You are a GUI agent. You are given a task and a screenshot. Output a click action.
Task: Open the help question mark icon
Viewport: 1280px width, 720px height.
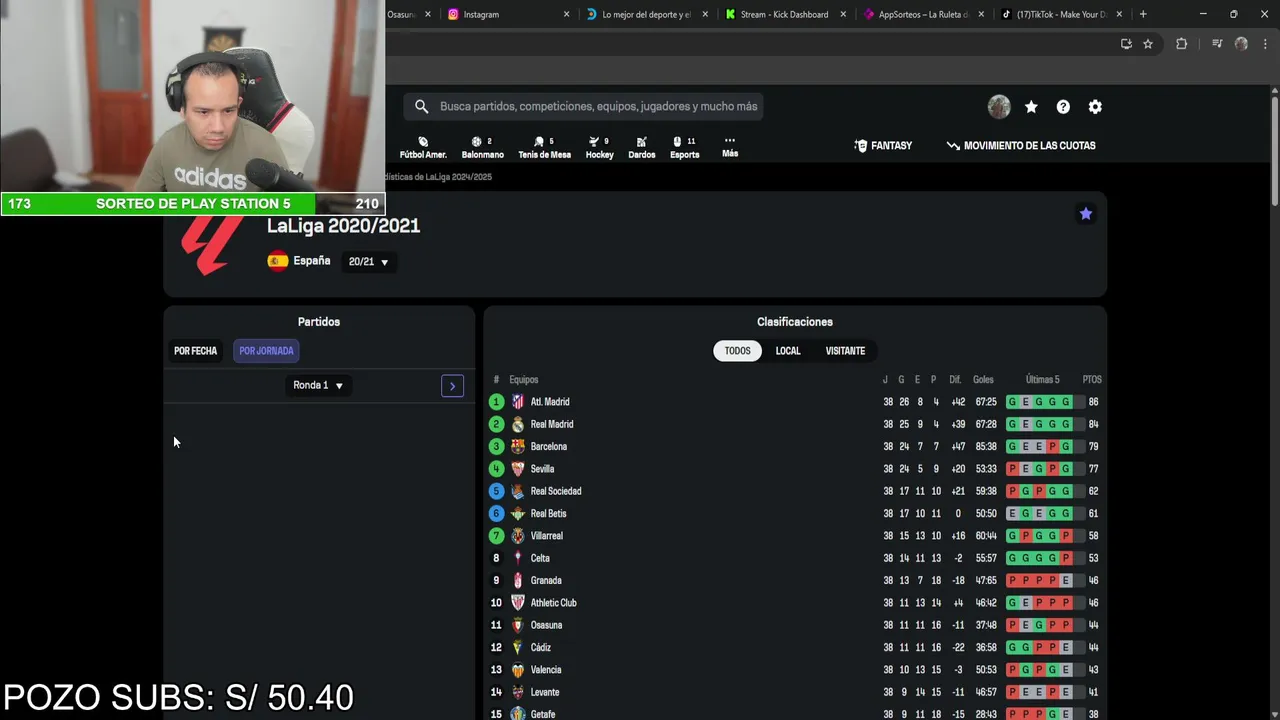[1063, 107]
